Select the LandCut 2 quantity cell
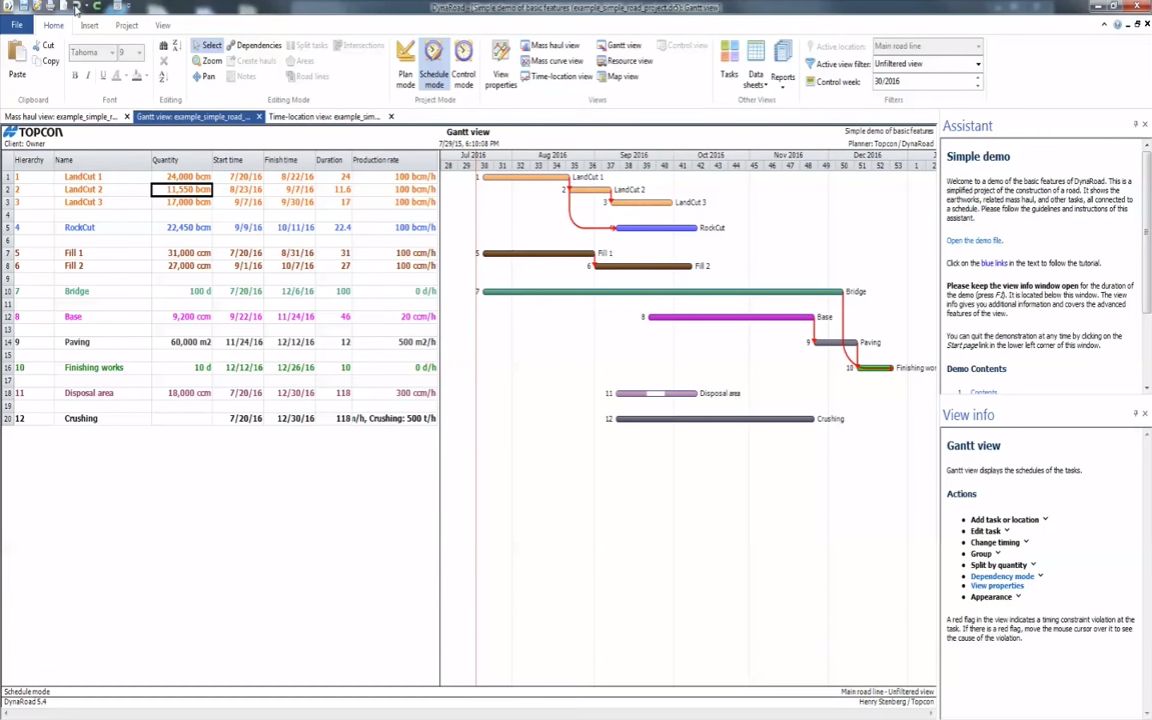The height and width of the screenshot is (720, 1152). pyautogui.click(x=181, y=190)
